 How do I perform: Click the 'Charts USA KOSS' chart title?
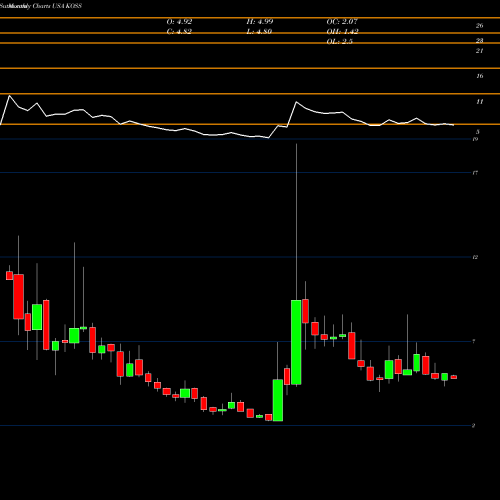pyautogui.click(x=57, y=6)
